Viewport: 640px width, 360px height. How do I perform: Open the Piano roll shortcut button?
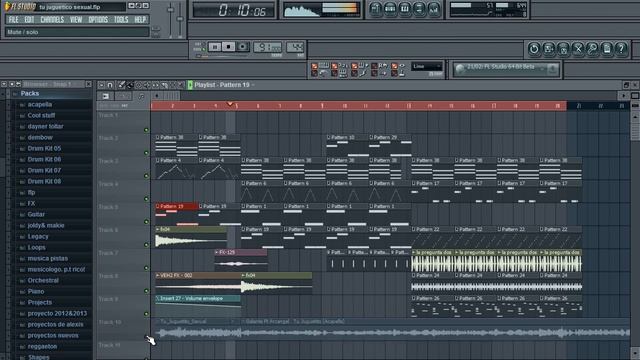(404, 9)
